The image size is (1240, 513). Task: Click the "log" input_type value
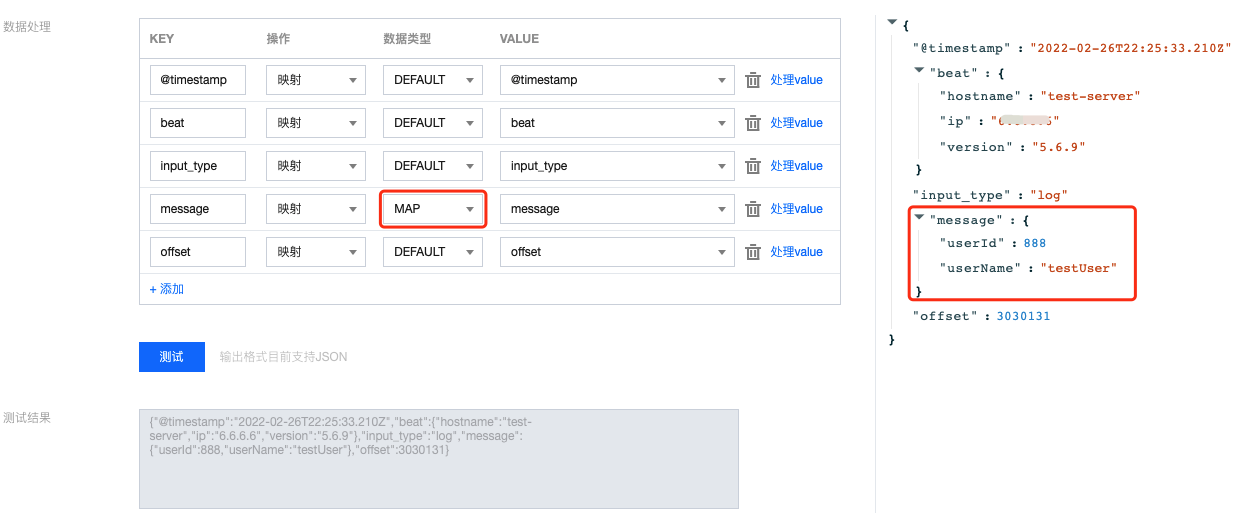click(1050, 195)
